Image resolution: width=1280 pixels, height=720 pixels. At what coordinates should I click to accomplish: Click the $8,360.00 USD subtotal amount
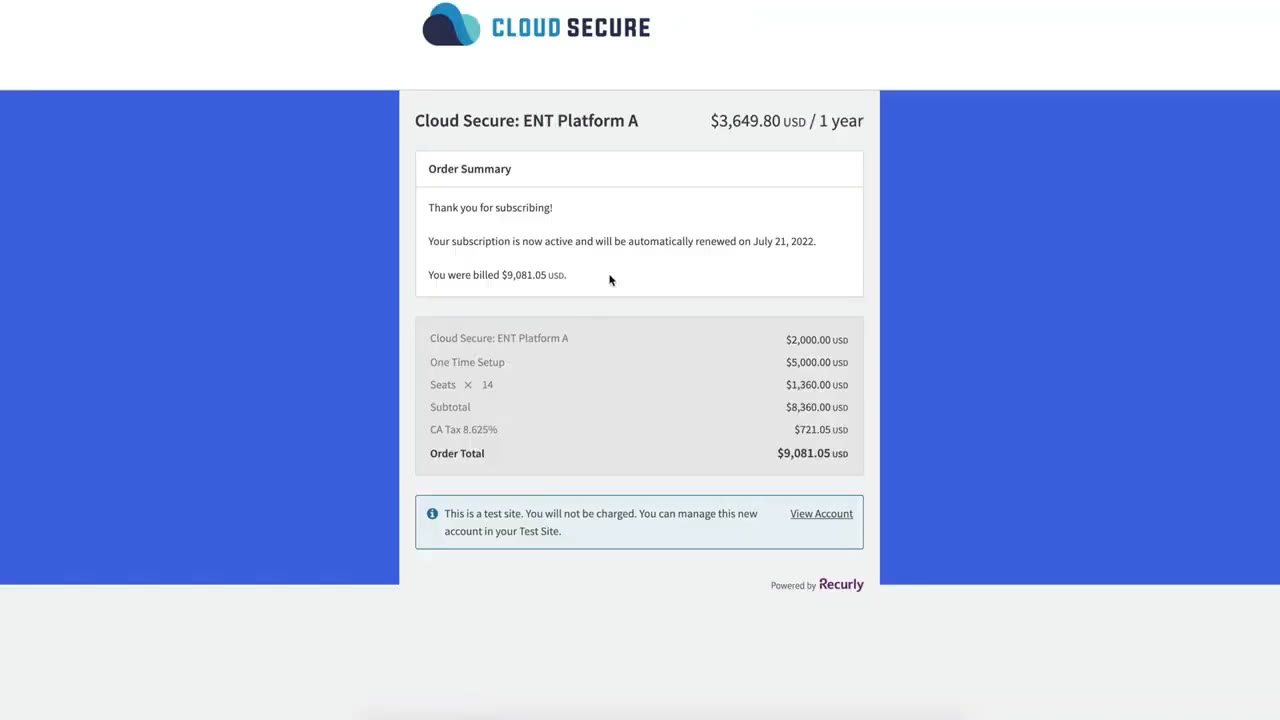click(817, 408)
